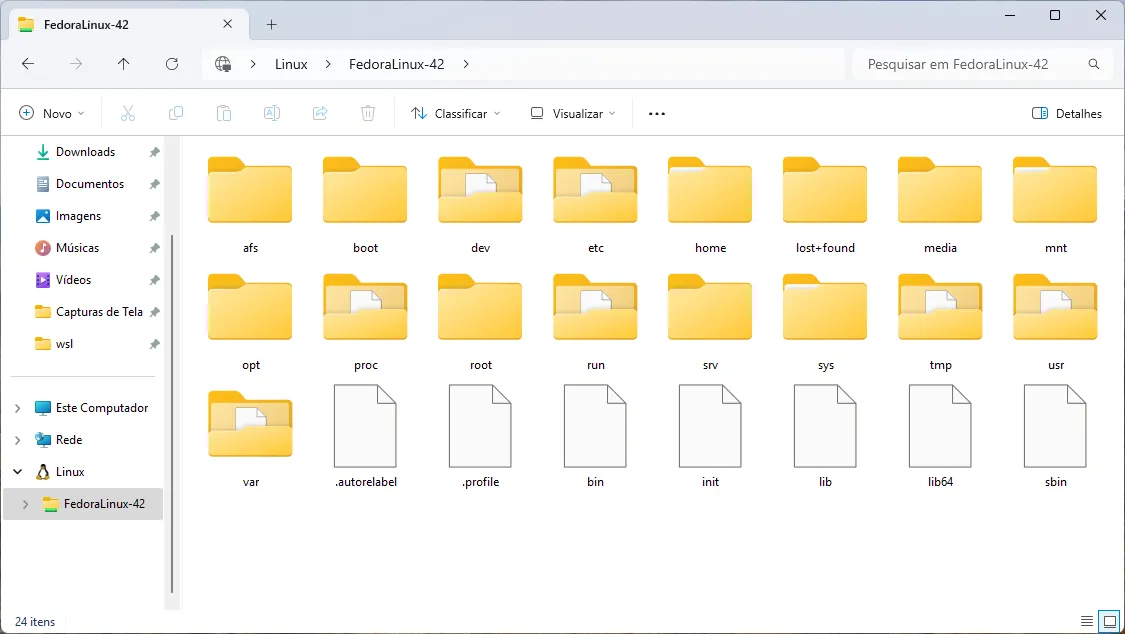1125x634 pixels.
Task: Unpin Capturas de Tela pin icon
Action: click(x=154, y=312)
